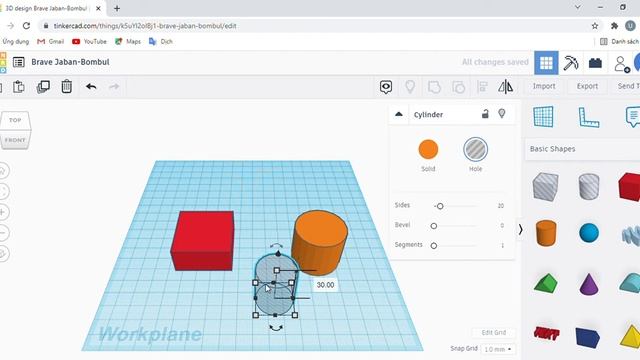Click the TOP face of view cube
Image resolution: width=640 pixels, height=360 pixels.
[15, 120]
